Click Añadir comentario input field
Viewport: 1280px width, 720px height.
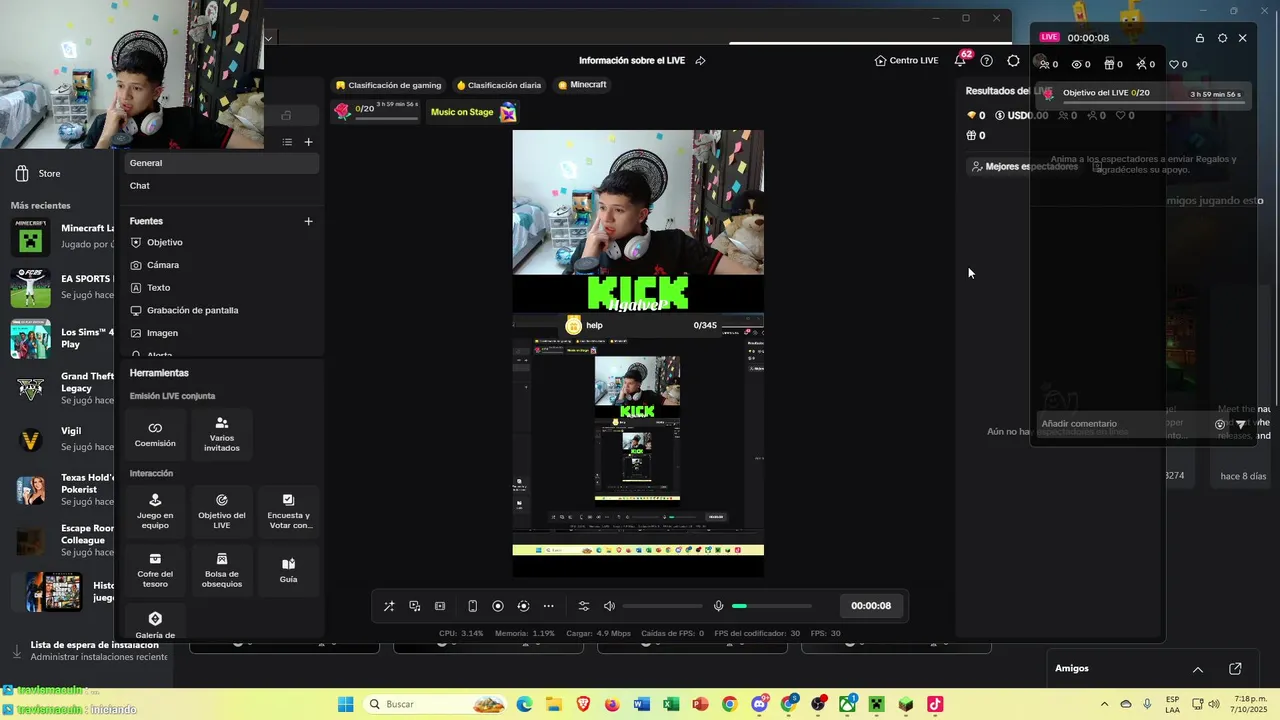point(1123,424)
